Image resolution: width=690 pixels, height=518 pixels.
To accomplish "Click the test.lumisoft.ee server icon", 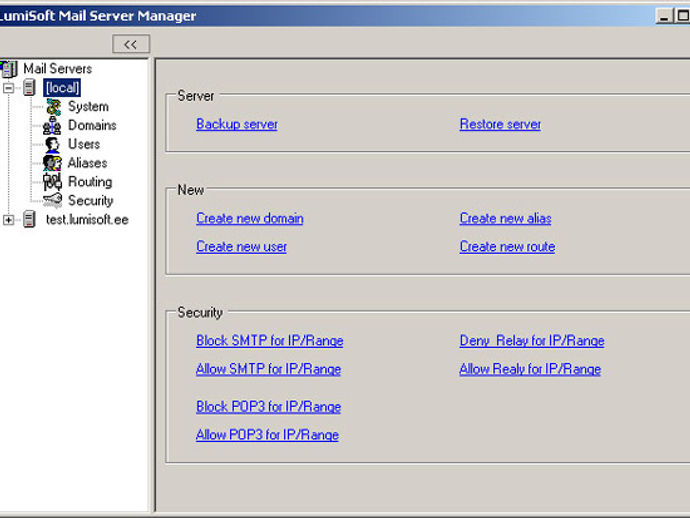I will (x=29, y=219).
